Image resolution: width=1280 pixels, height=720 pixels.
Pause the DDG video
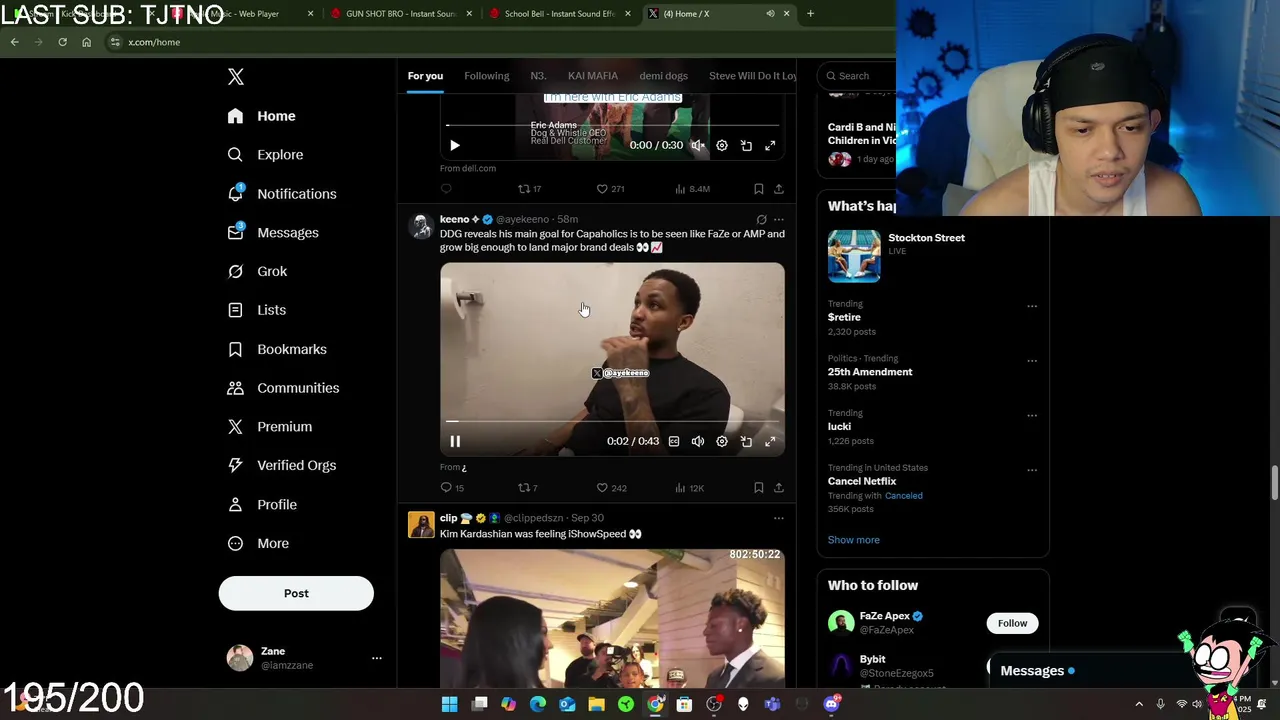pos(455,442)
